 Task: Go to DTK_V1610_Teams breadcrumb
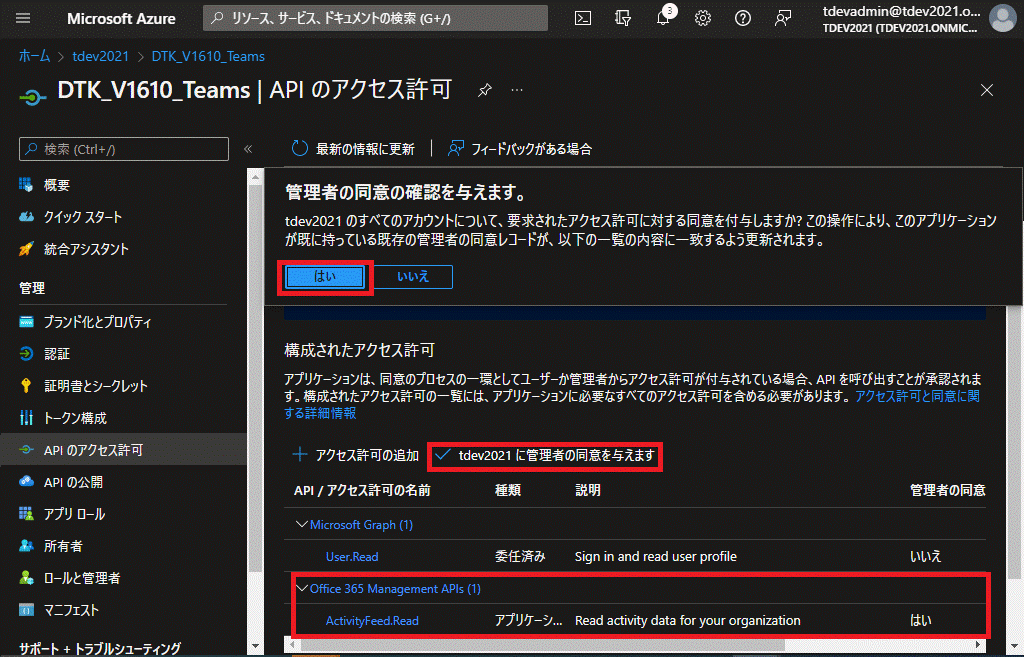pos(208,56)
